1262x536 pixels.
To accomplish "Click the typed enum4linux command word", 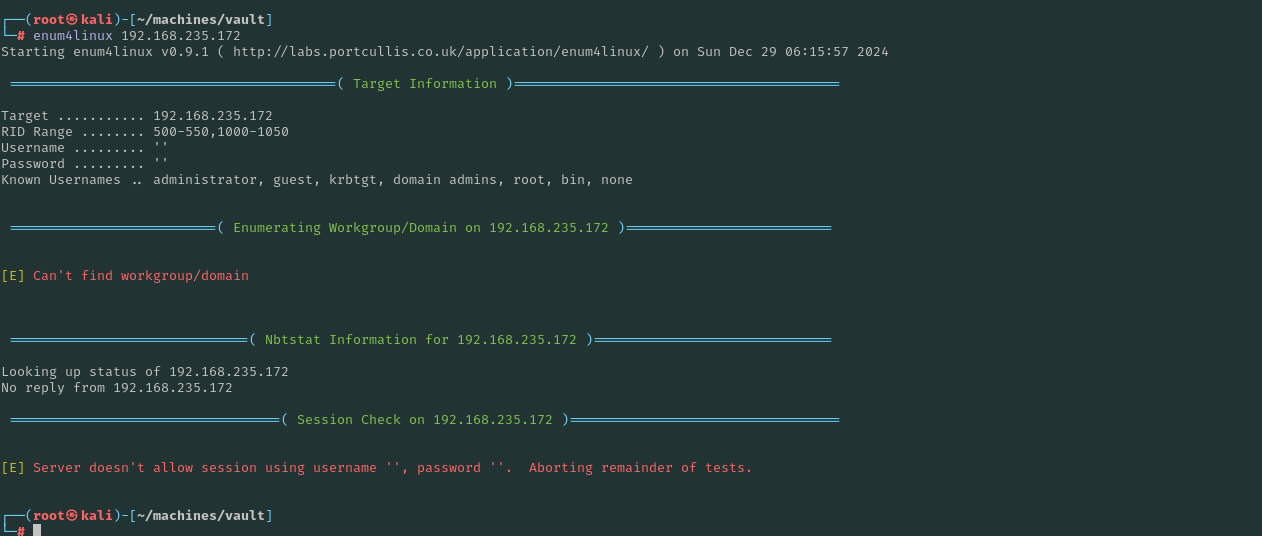I will click(x=72, y=36).
